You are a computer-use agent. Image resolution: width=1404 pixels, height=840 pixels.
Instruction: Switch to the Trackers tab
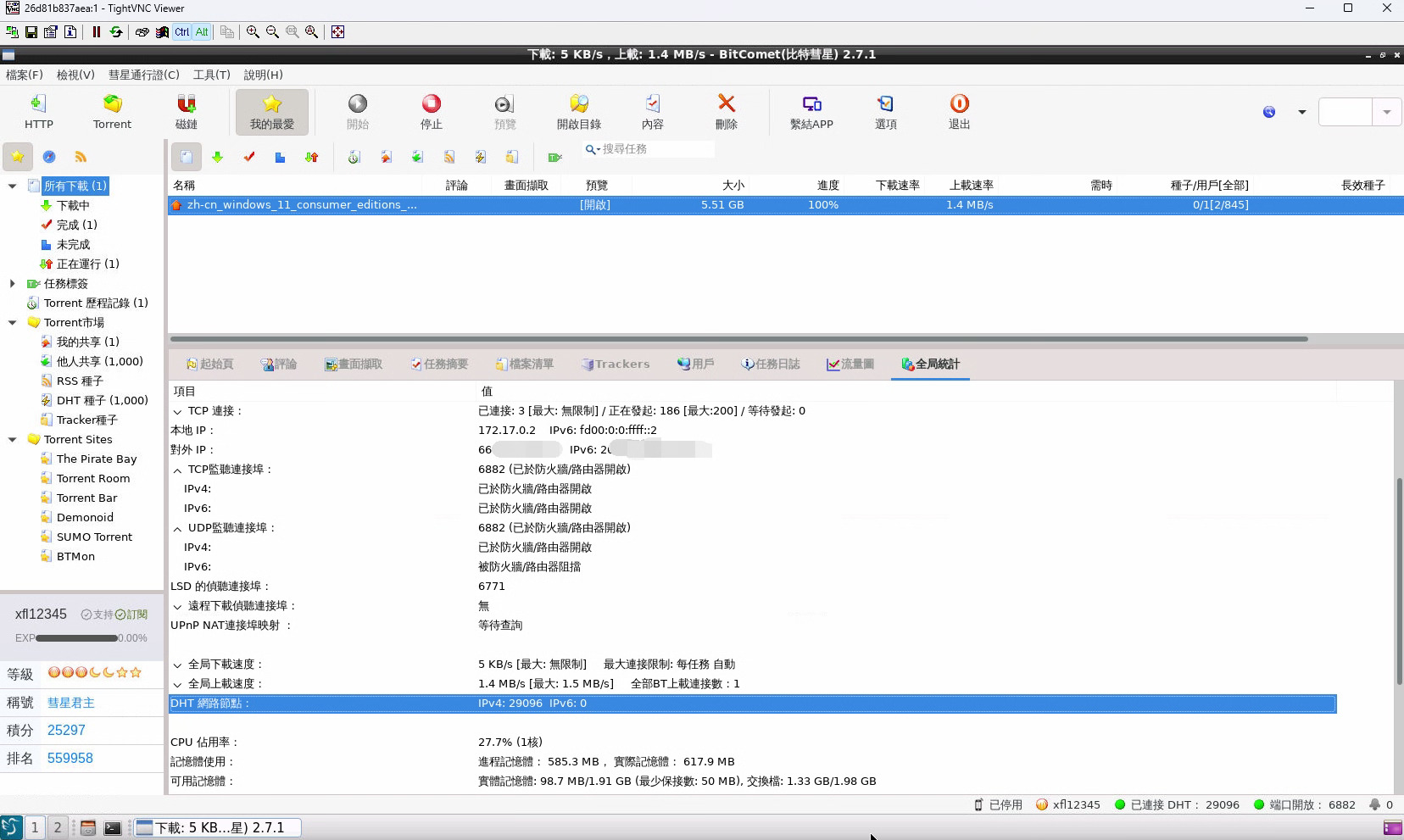click(616, 364)
